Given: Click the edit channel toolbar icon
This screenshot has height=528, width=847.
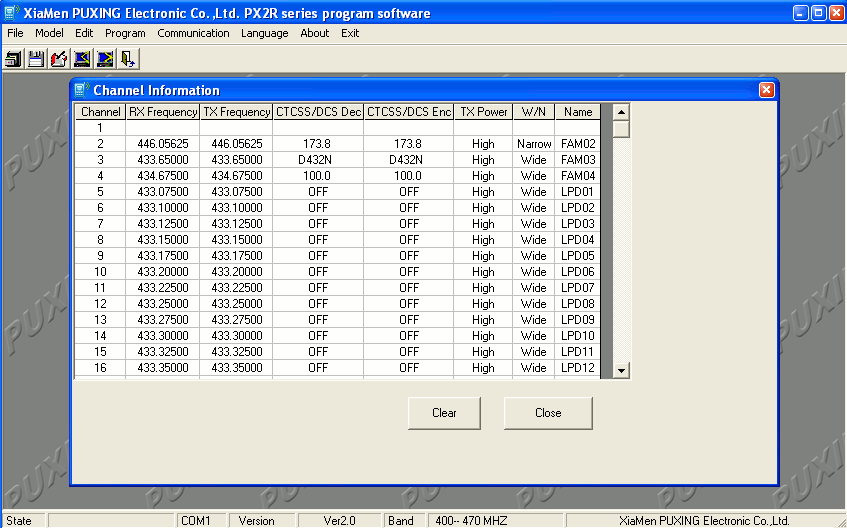Looking at the screenshot, I should (x=59, y=59).
